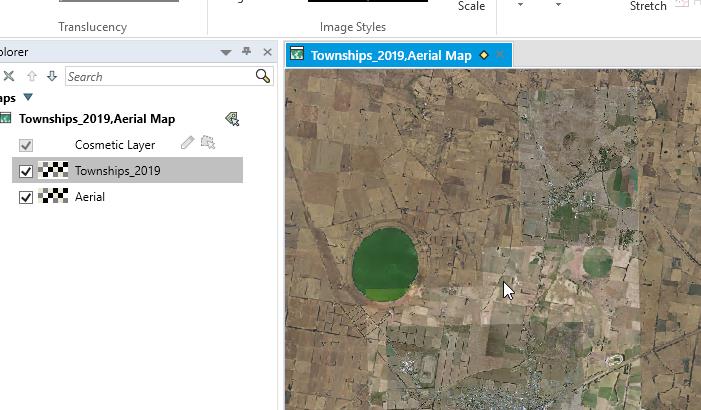Screen dimensions: 701x410
Task: Remove the selected layer with the X icon
Action: (8, 76)
